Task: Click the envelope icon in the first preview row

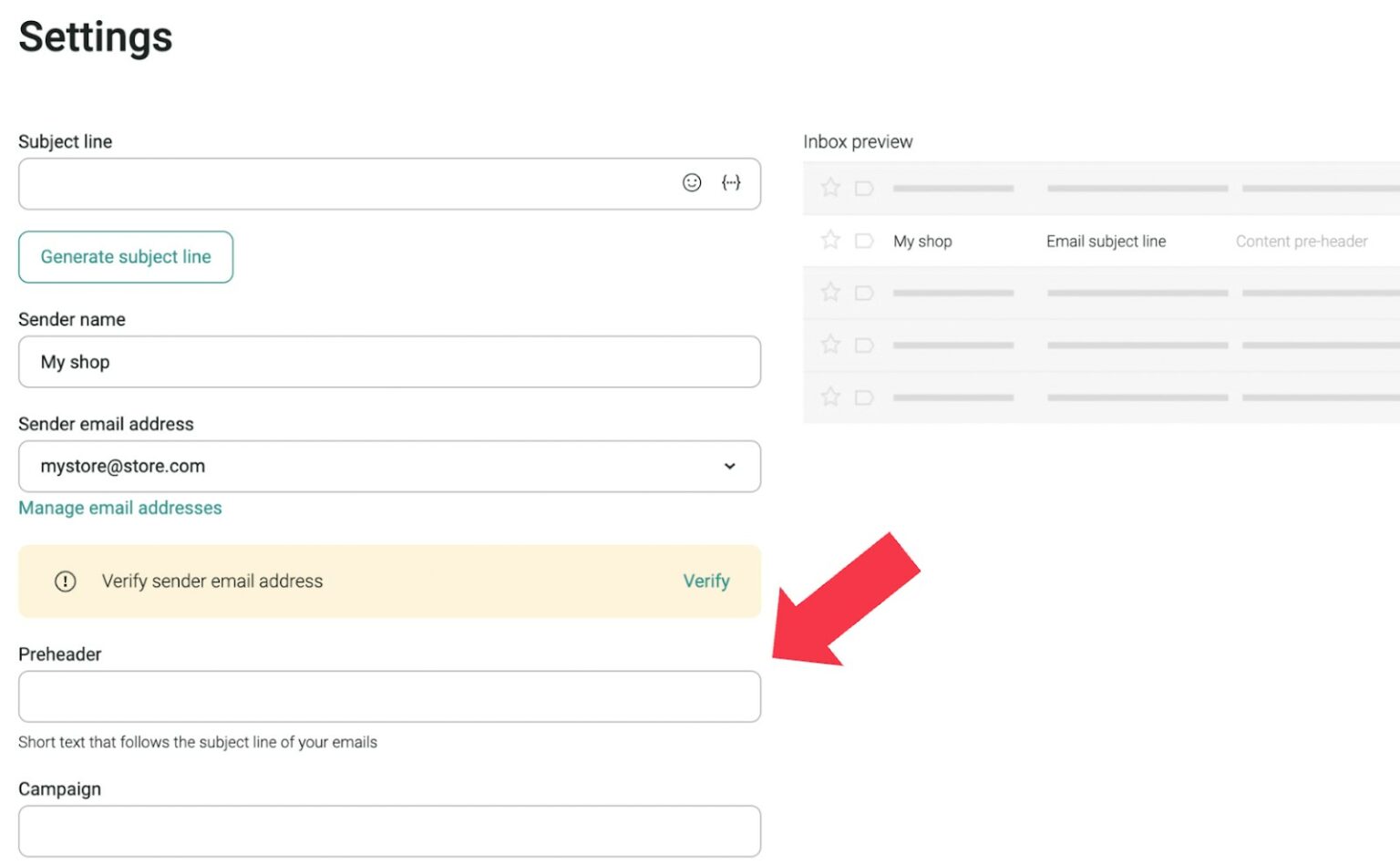Action: [864, 188]
